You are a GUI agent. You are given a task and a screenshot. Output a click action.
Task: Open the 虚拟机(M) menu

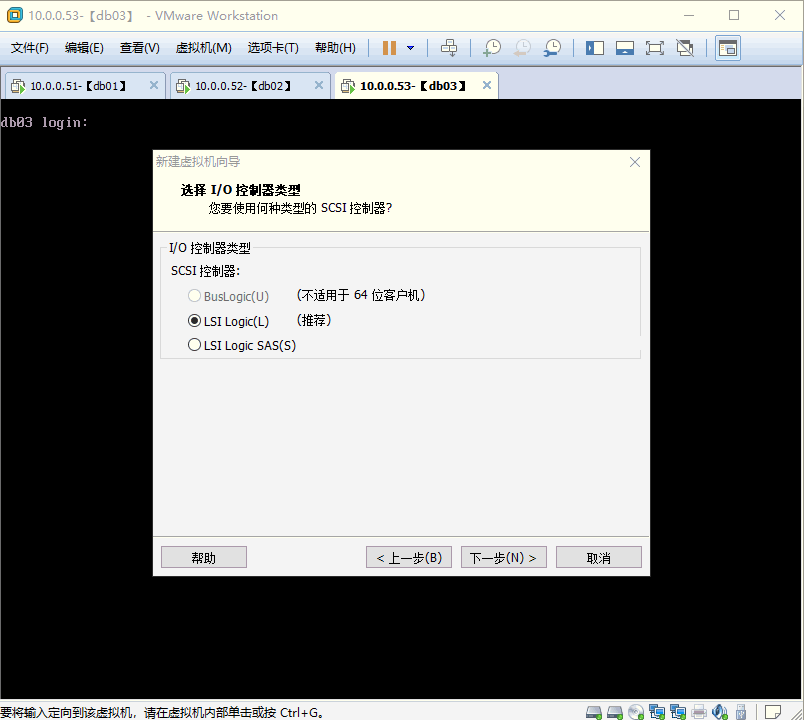pos(203,48)
